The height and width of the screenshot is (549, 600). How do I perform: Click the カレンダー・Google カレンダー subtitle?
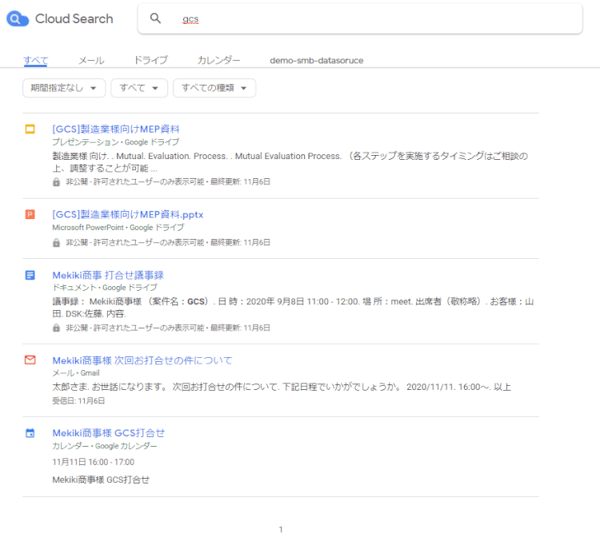click(104, 446)
